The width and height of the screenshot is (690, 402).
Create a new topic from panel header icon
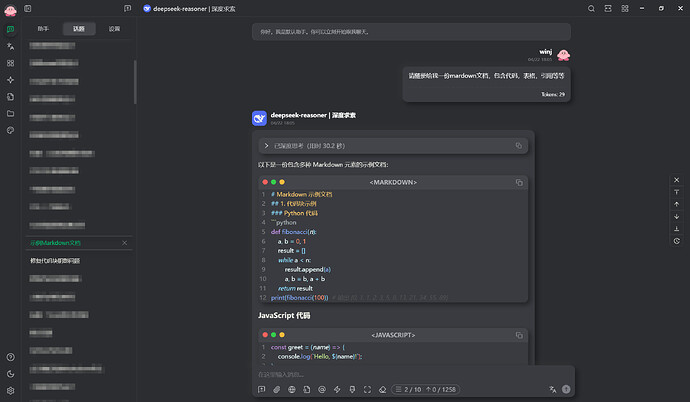pyautogui.click(x=128, y=8)
